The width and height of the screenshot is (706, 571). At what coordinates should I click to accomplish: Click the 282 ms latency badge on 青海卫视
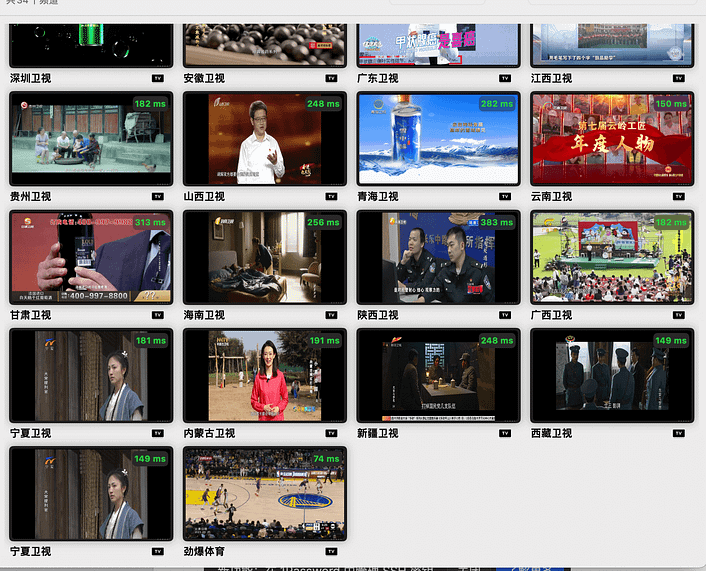(x=496, y=104)
